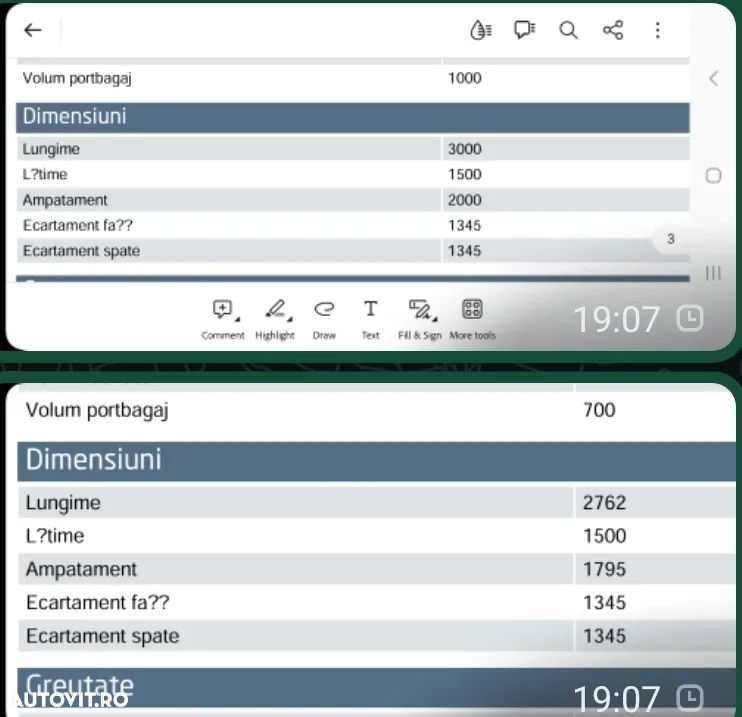Share the PDF document
This screenshot has height=717, width=742.
[x=613, y=30]
